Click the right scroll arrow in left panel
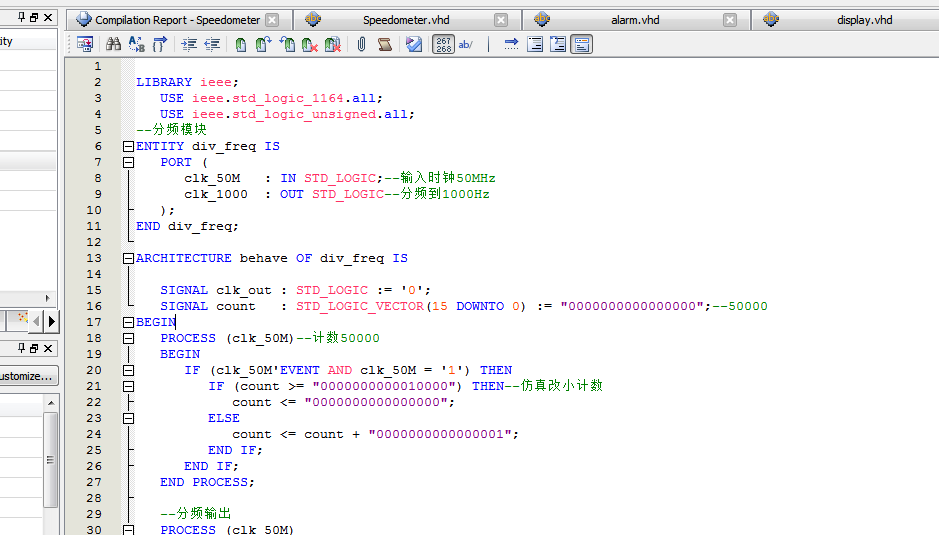The height and width of the screenshot is (535, 939). click(x=52, y=321)
